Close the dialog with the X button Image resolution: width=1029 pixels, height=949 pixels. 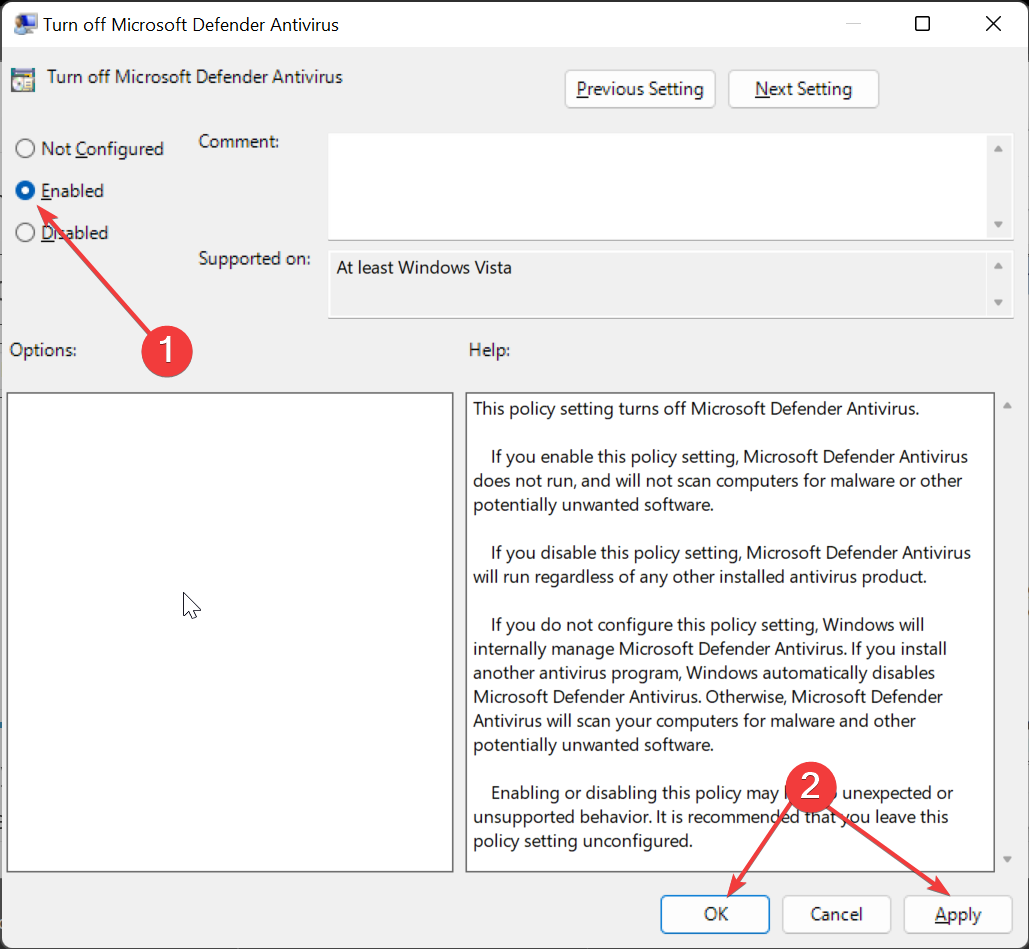[993, 24]
